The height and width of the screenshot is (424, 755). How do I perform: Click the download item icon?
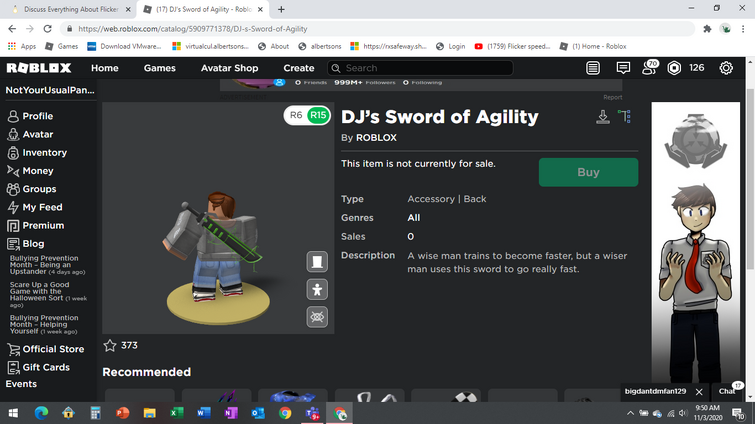click(602, 116)
